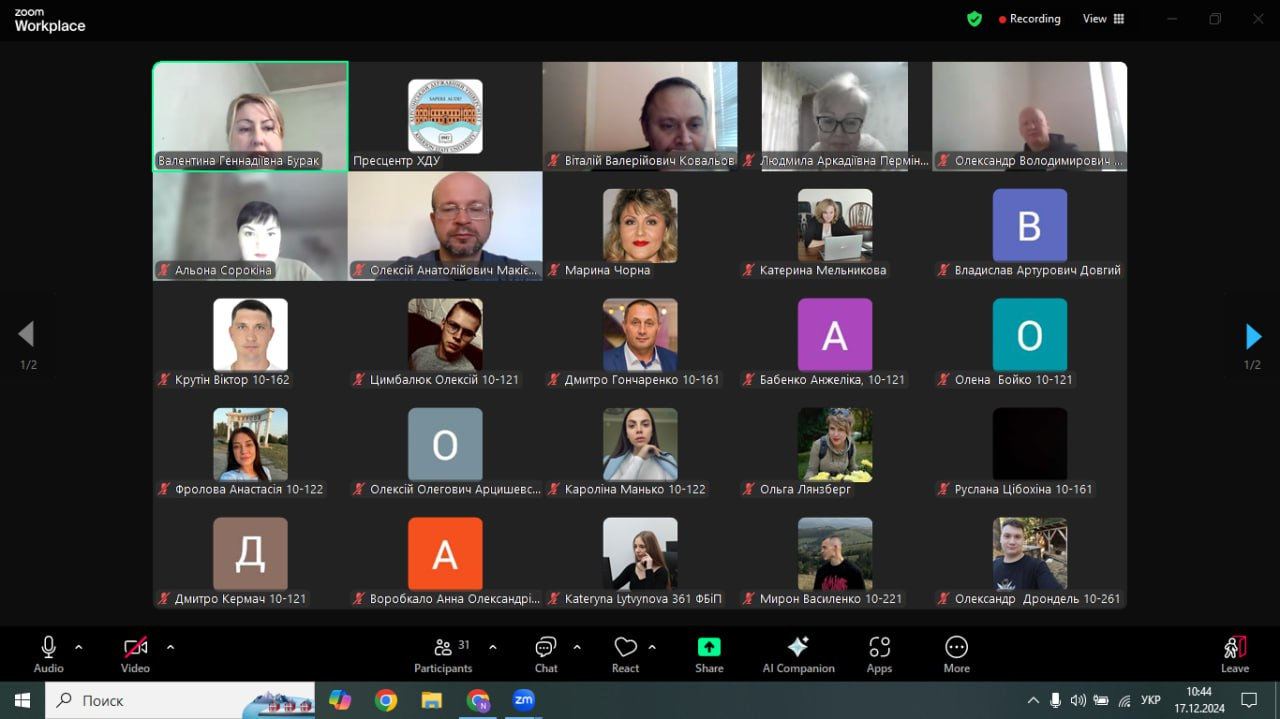Click the system tray microphone icon

coord(1056,700)
